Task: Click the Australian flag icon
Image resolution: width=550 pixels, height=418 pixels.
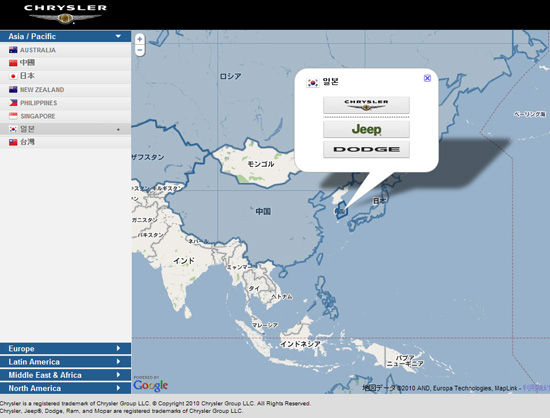Action: click(13, 50)
